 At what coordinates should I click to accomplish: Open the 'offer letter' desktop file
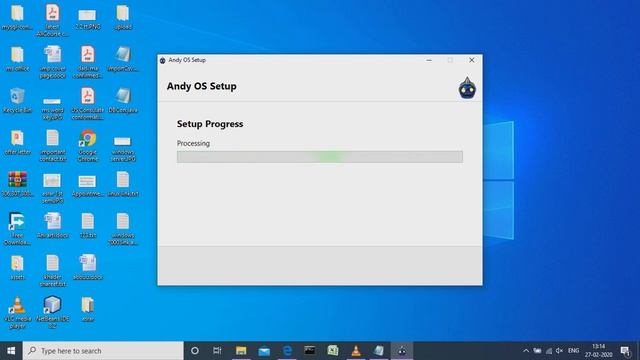coord(17,142)
